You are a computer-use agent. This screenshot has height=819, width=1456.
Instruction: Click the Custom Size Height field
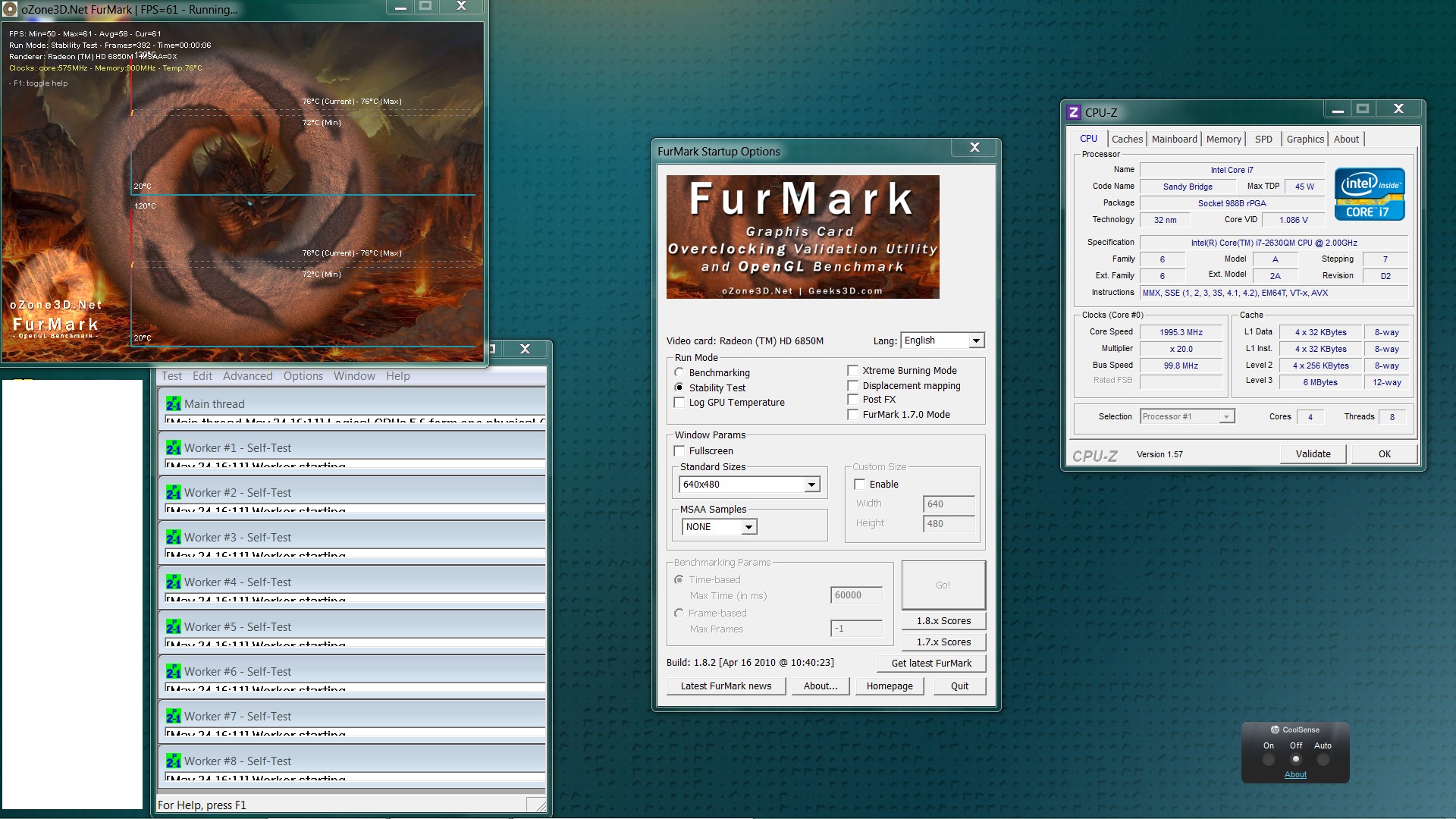coord(949,524)
